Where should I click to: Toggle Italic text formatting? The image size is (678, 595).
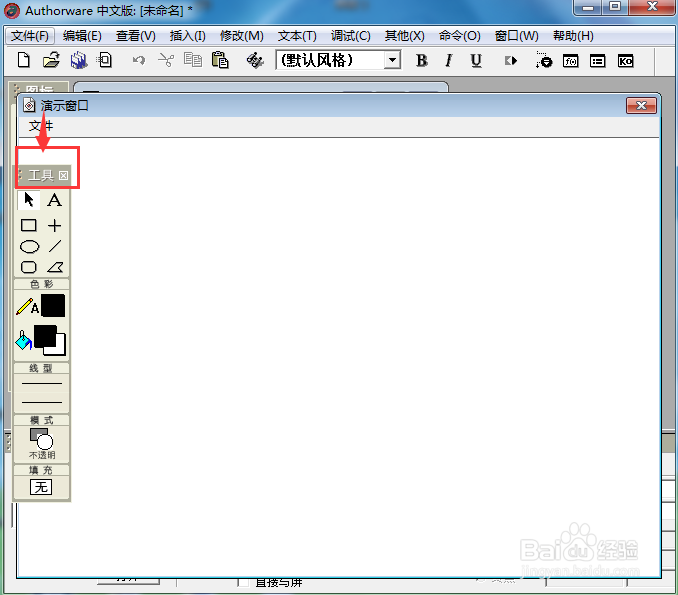[x=448, y=61]
